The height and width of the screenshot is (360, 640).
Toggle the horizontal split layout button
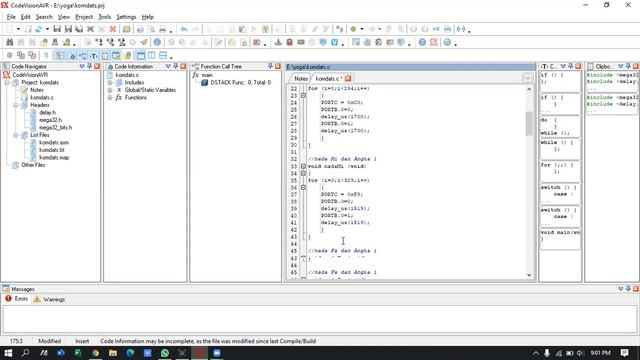(163, 56)
